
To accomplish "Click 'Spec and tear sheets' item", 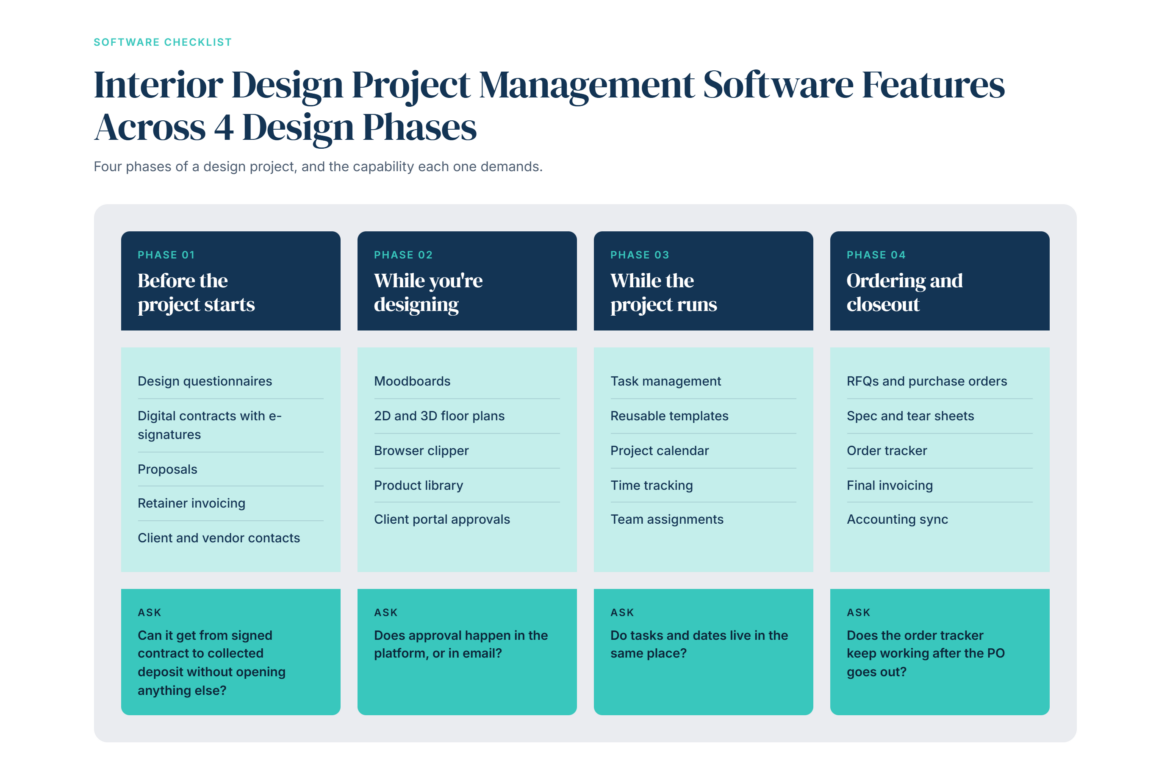I will coord(910,416).
